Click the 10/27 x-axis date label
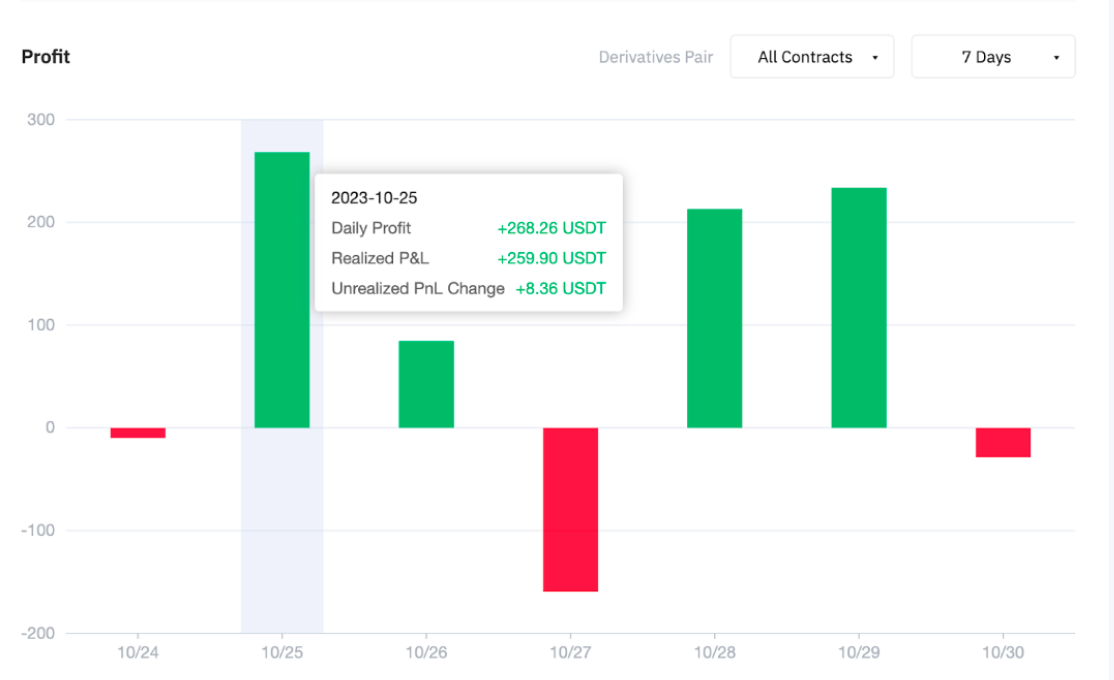 pos(570,651)
